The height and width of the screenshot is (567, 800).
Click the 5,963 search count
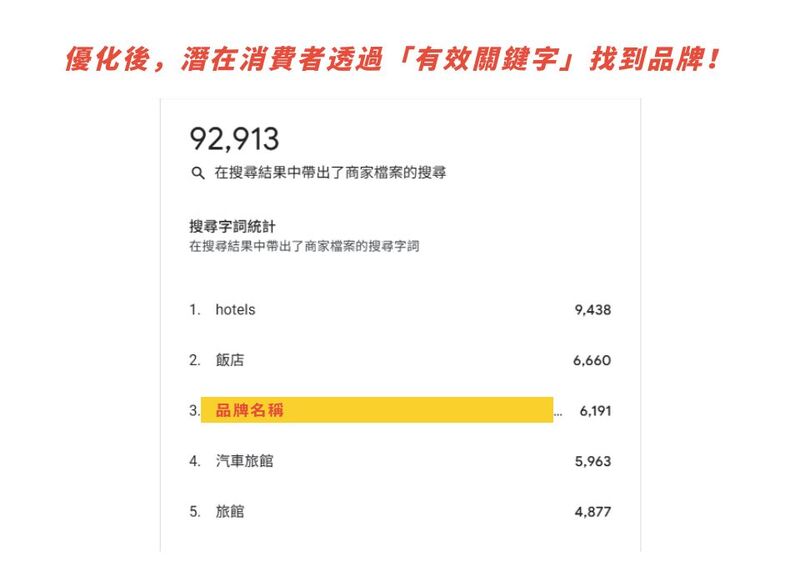(x=593, y=461)
